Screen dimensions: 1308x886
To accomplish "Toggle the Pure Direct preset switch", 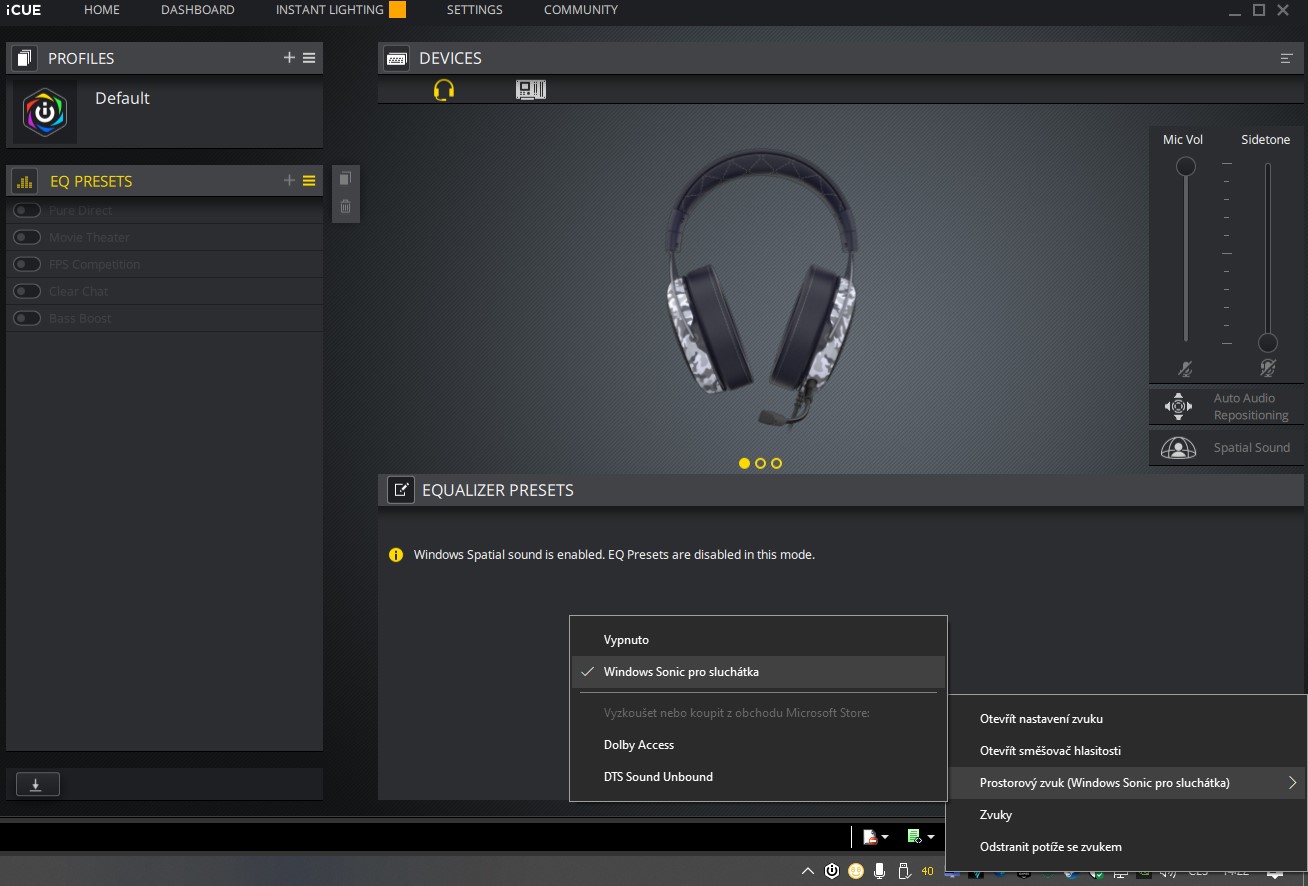I will 27,210.
